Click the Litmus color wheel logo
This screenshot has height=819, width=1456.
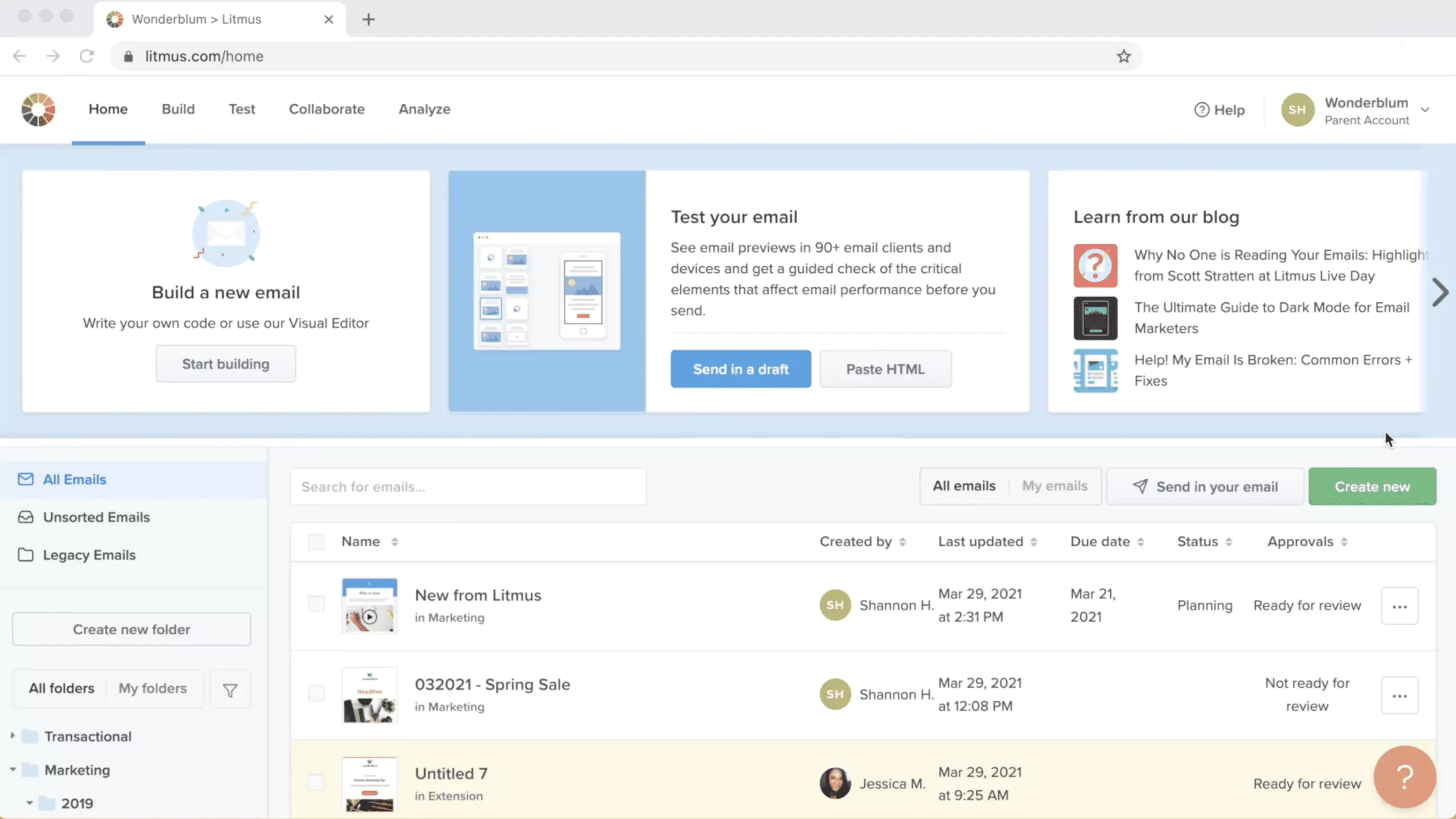[x=38, y=109]
